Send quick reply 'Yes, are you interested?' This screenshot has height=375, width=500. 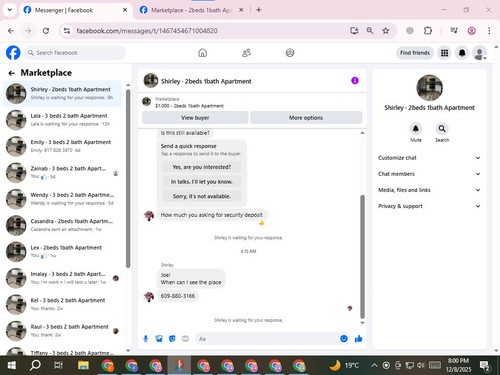click(202, 167)
